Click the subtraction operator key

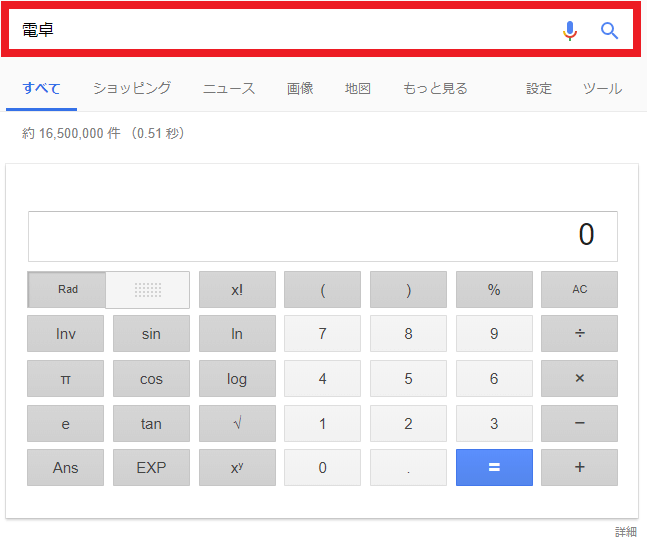pos(579,423)
